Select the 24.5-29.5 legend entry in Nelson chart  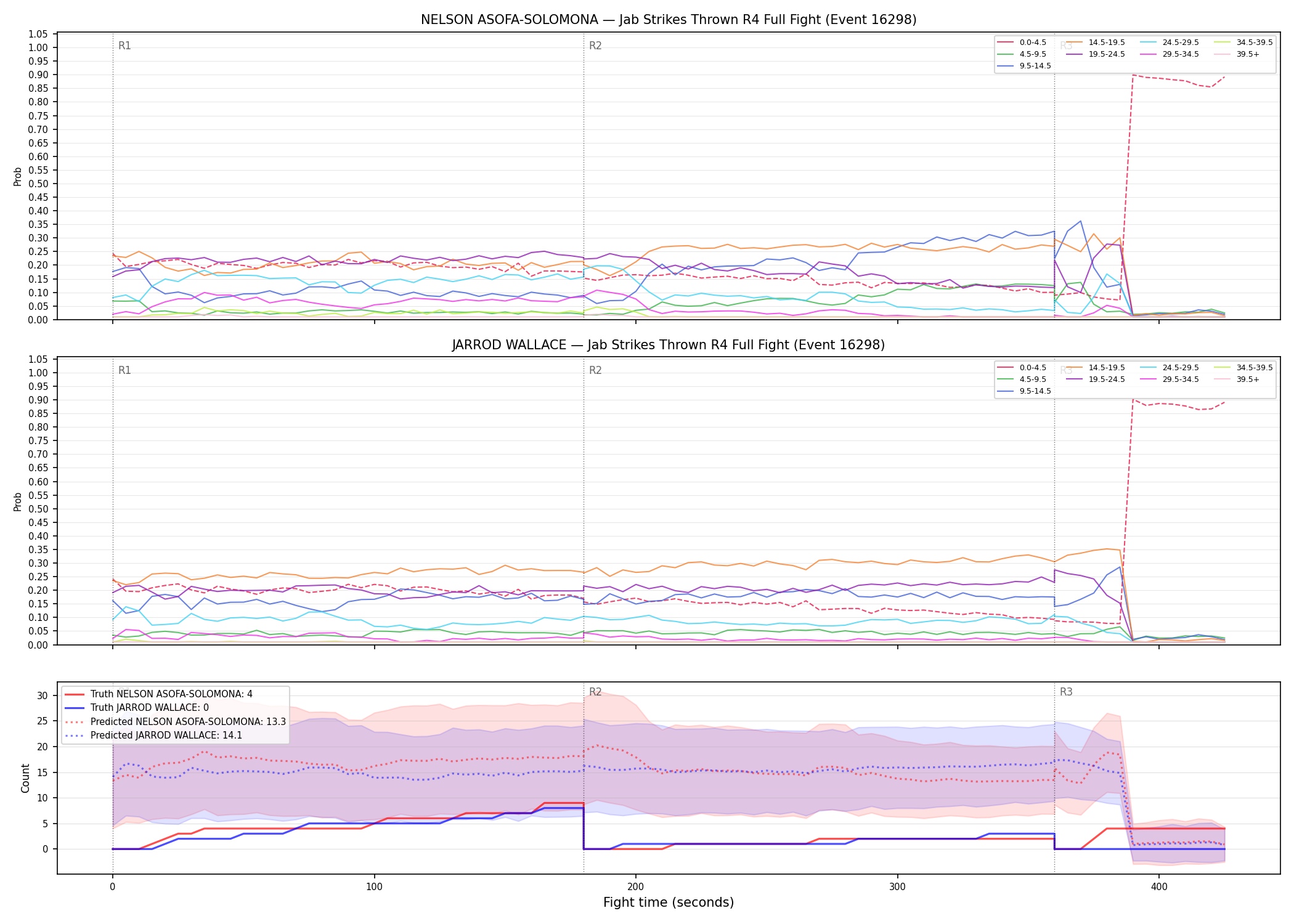1170,43
